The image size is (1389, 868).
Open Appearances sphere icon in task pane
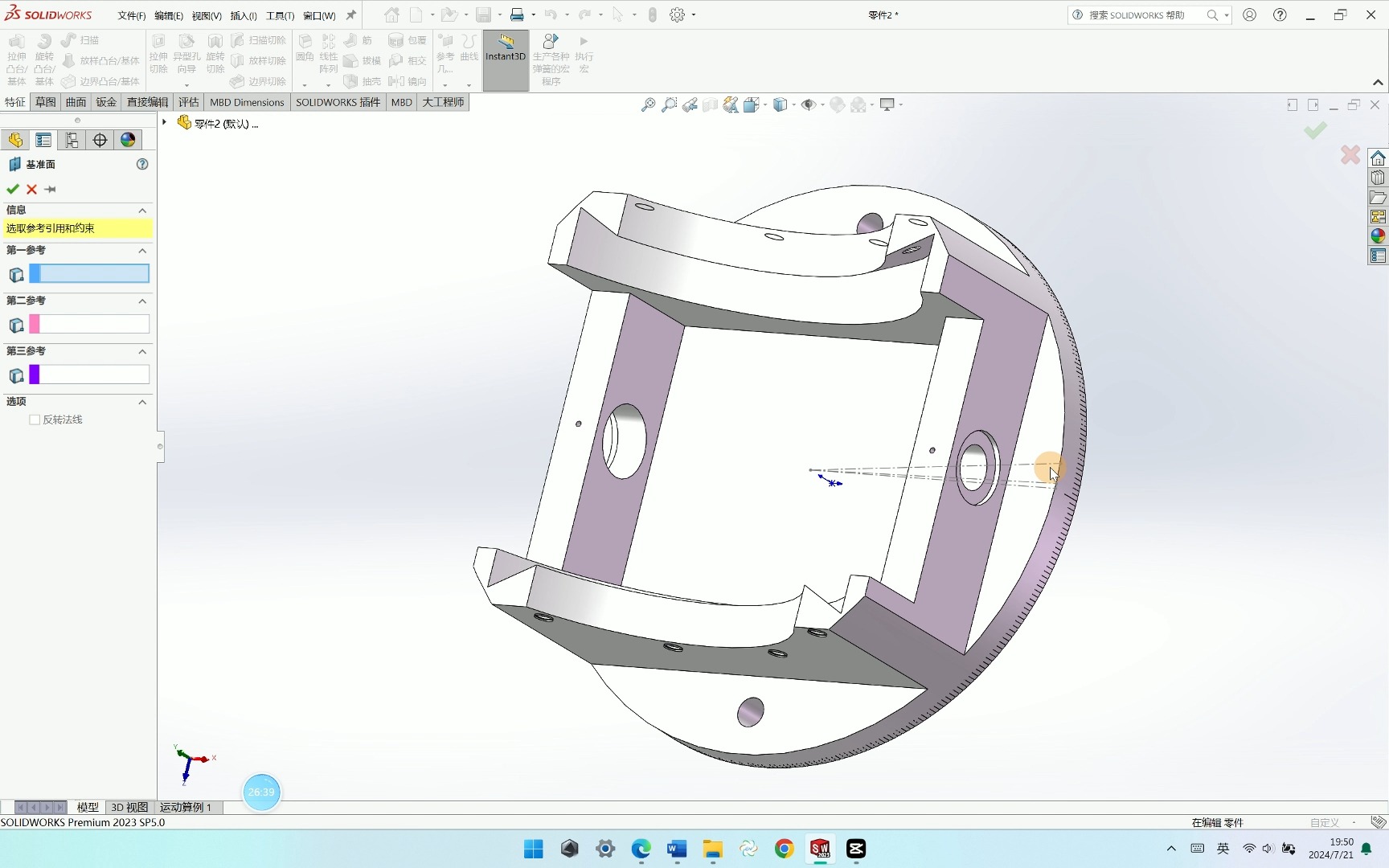coord(1378,235)
